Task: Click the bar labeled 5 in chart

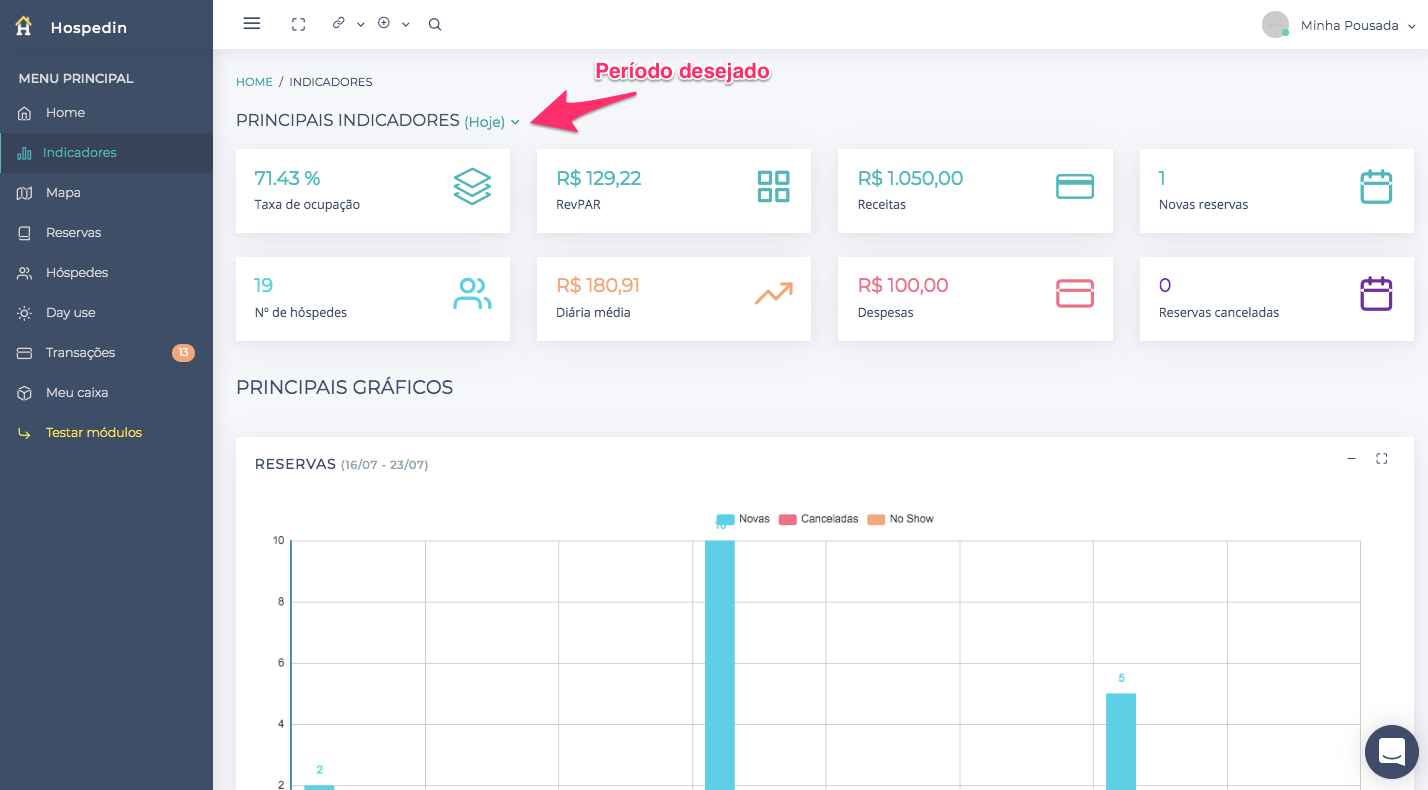Action: pyautogui.click(x=1121, y=740)
